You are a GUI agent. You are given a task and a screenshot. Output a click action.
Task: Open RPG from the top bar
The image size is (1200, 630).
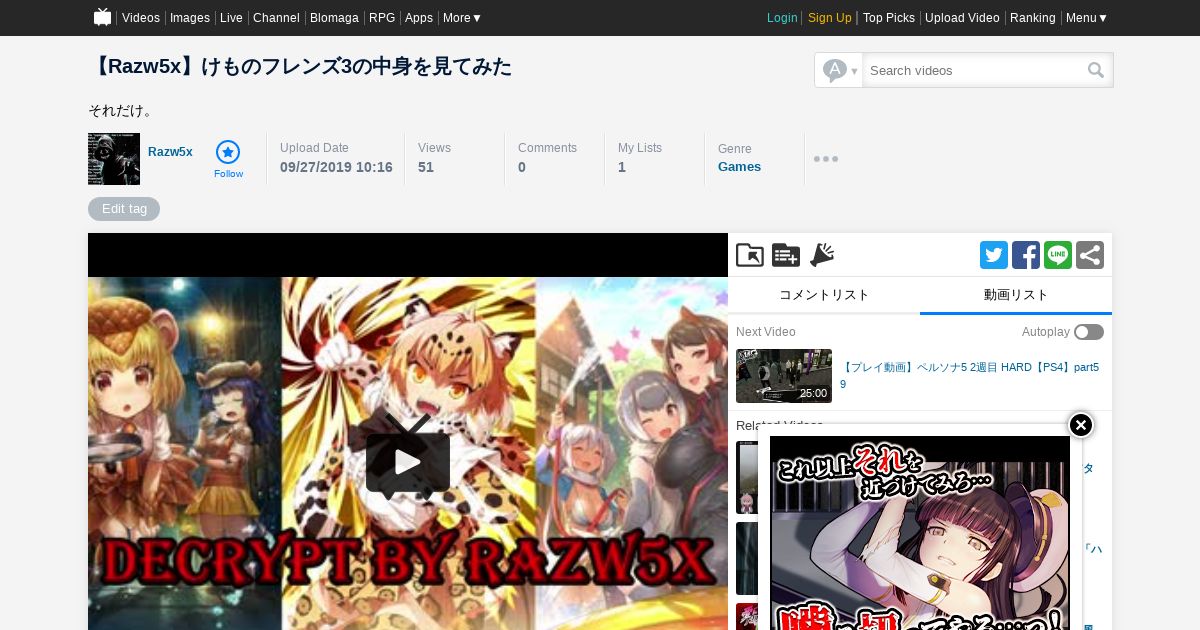(382, 18)
